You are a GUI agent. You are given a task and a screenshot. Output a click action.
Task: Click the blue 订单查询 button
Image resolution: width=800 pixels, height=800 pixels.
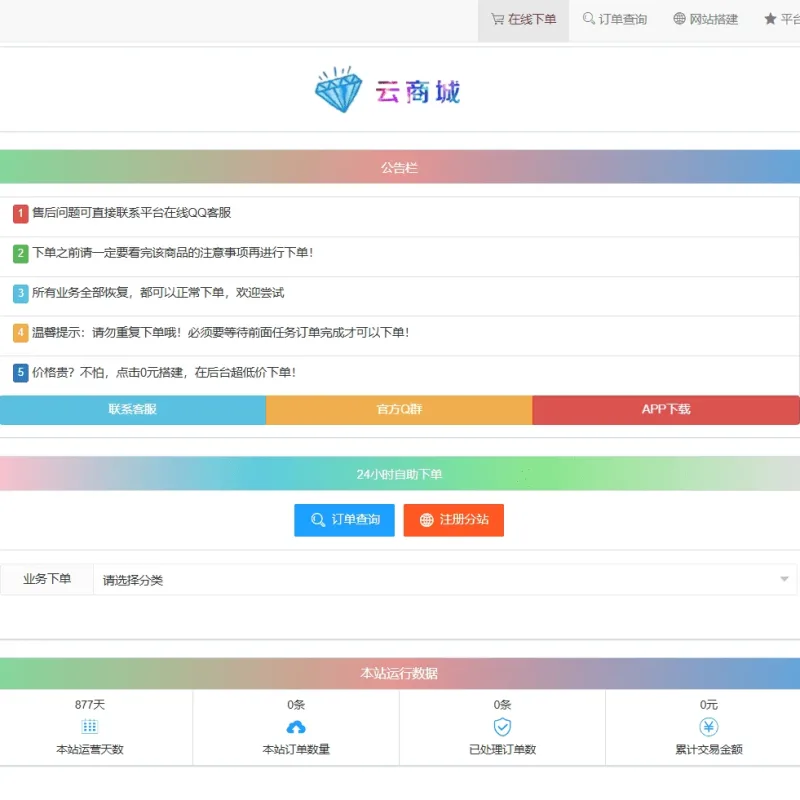click(x=344, y=520)
